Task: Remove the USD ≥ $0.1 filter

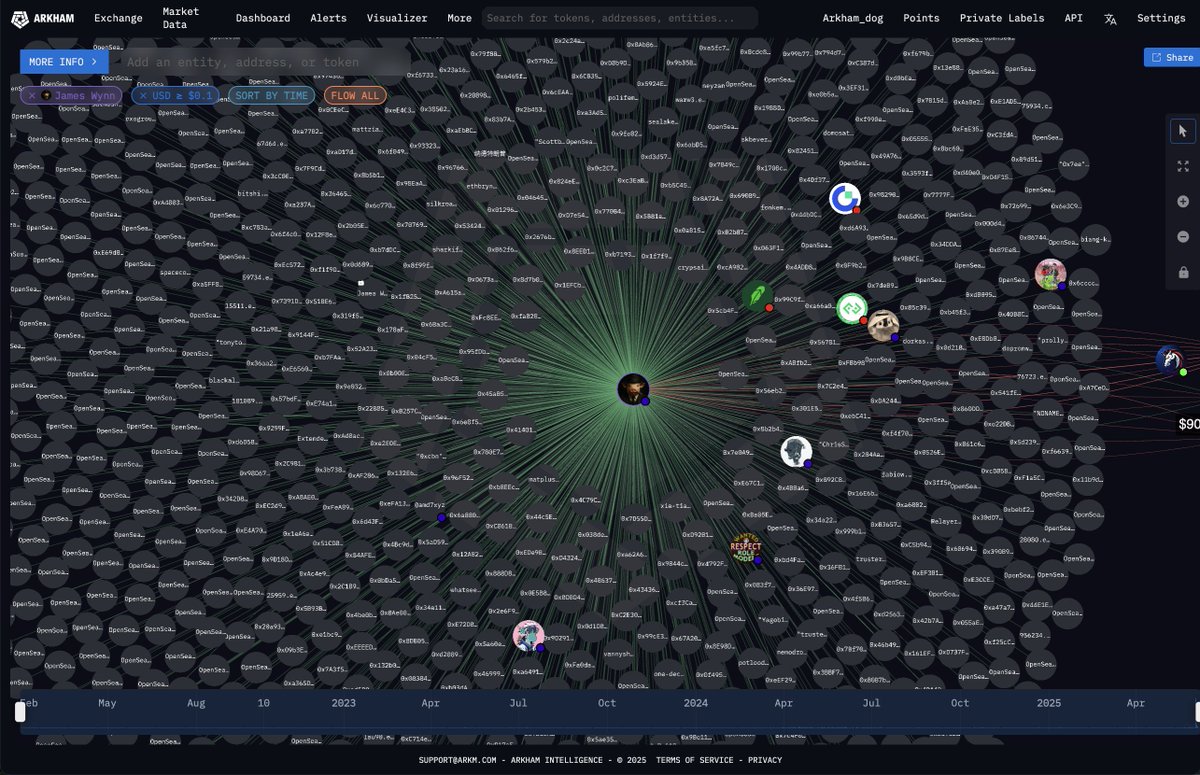Action: [143, 96]
